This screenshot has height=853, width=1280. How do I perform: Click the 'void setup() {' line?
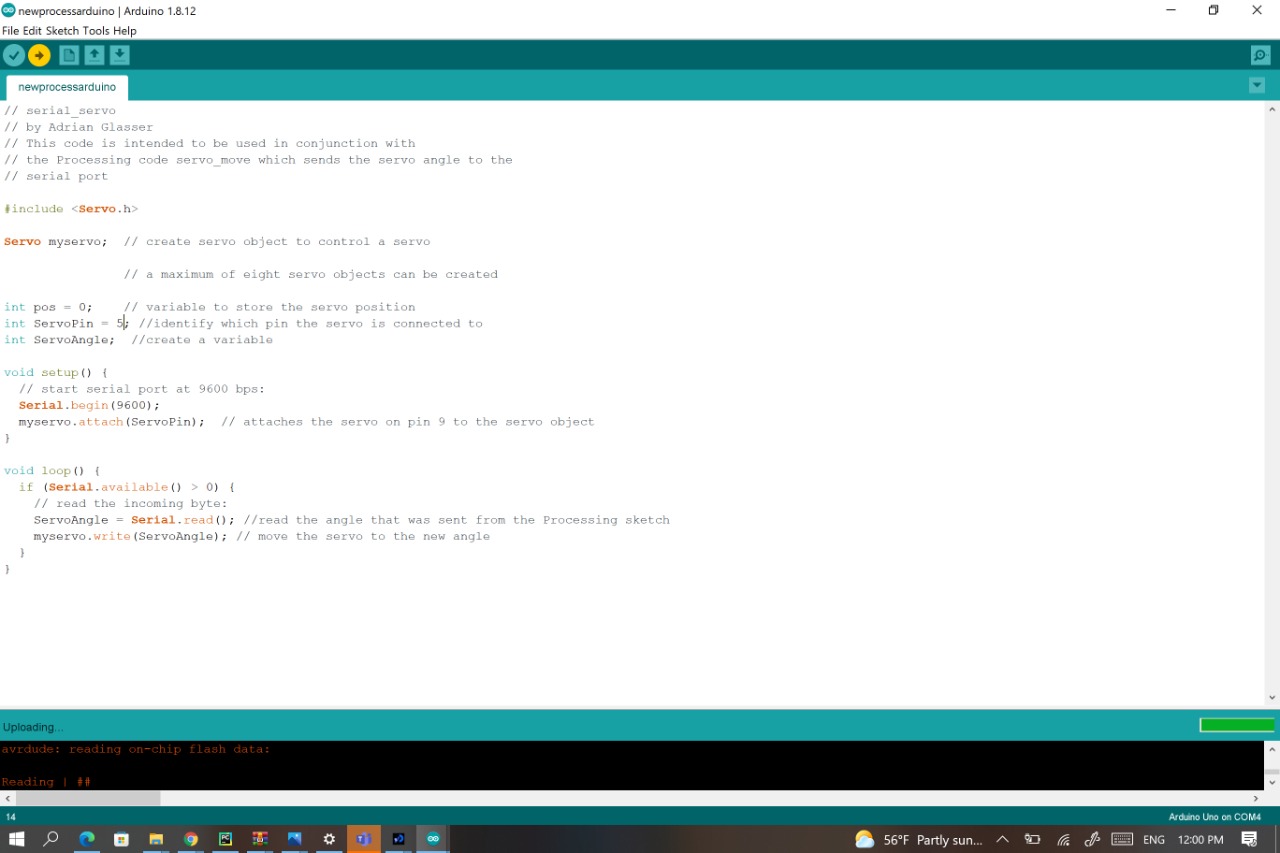pyautogui.click(x=56, y=373)
